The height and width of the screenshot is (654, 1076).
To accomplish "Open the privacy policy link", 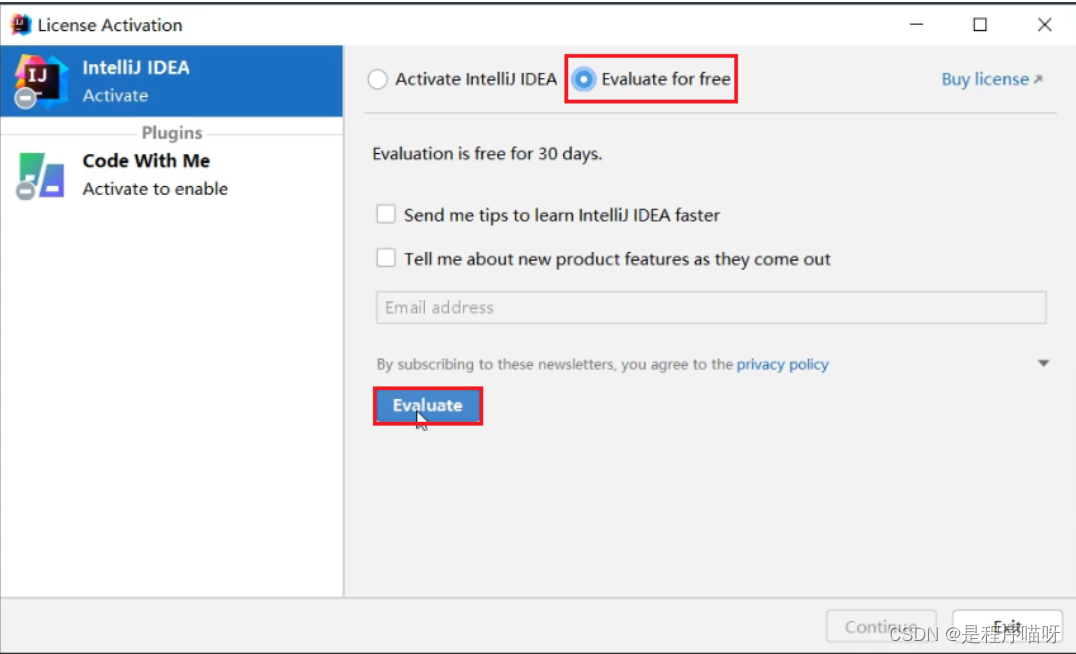I will [782, 364].
